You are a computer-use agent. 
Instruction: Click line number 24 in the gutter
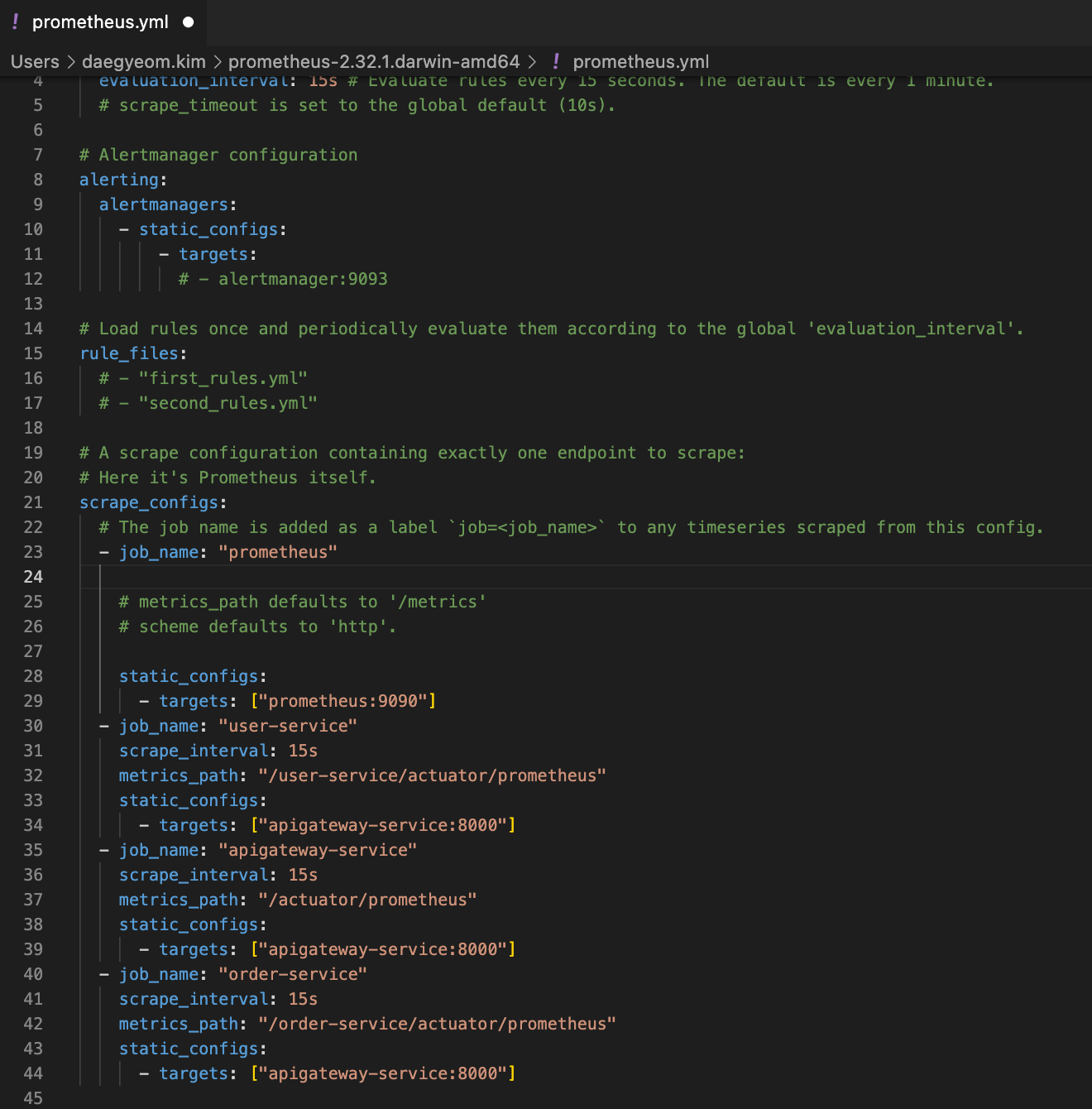(33, 577)
